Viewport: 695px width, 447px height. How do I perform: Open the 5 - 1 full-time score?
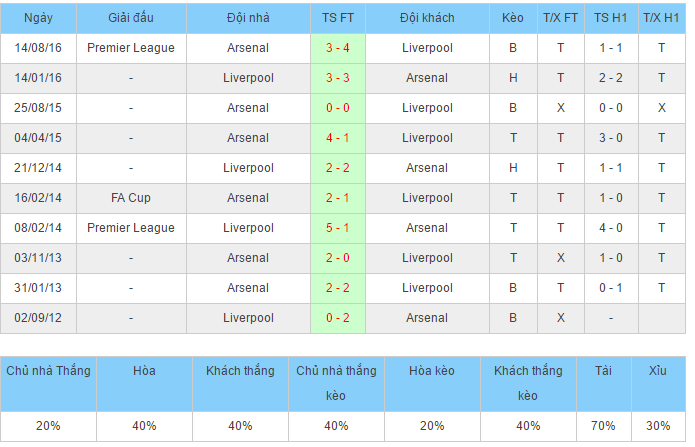click(337, 228)
